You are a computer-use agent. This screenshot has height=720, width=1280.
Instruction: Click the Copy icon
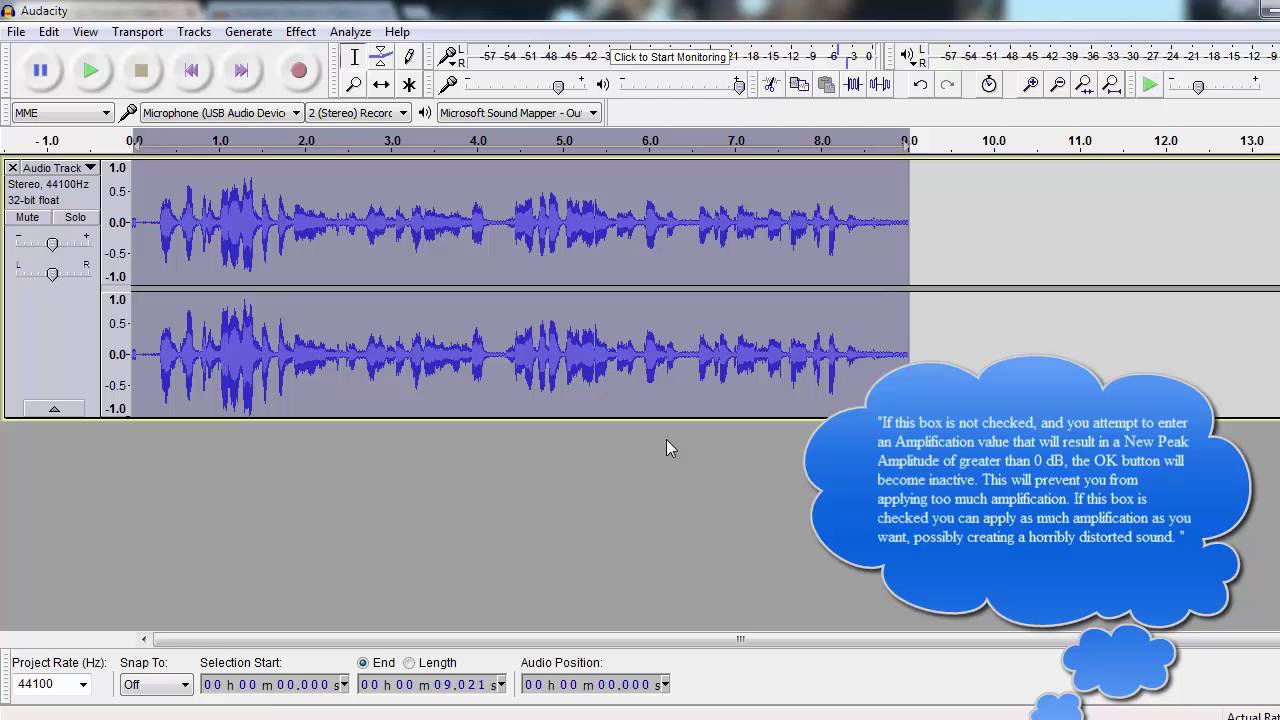pos(798,85)
